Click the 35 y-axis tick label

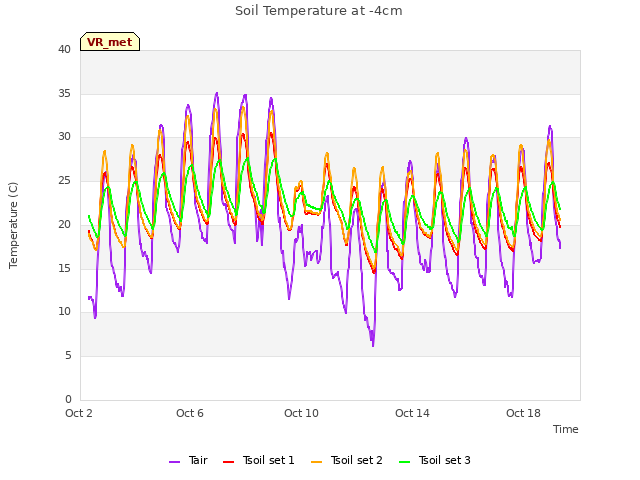(x=64, y=93)
